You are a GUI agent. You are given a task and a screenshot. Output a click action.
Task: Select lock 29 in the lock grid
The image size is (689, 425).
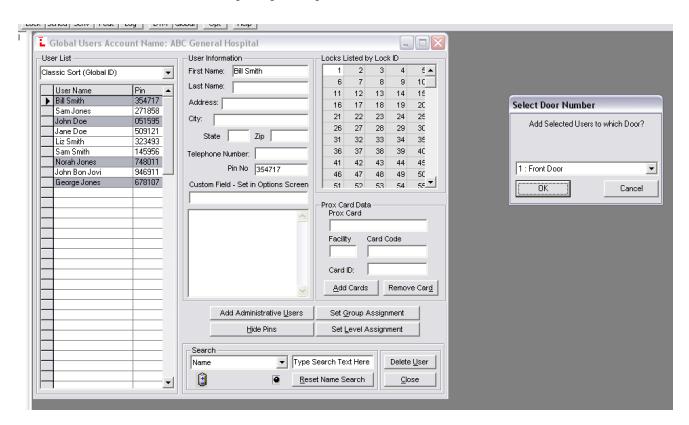396,128
